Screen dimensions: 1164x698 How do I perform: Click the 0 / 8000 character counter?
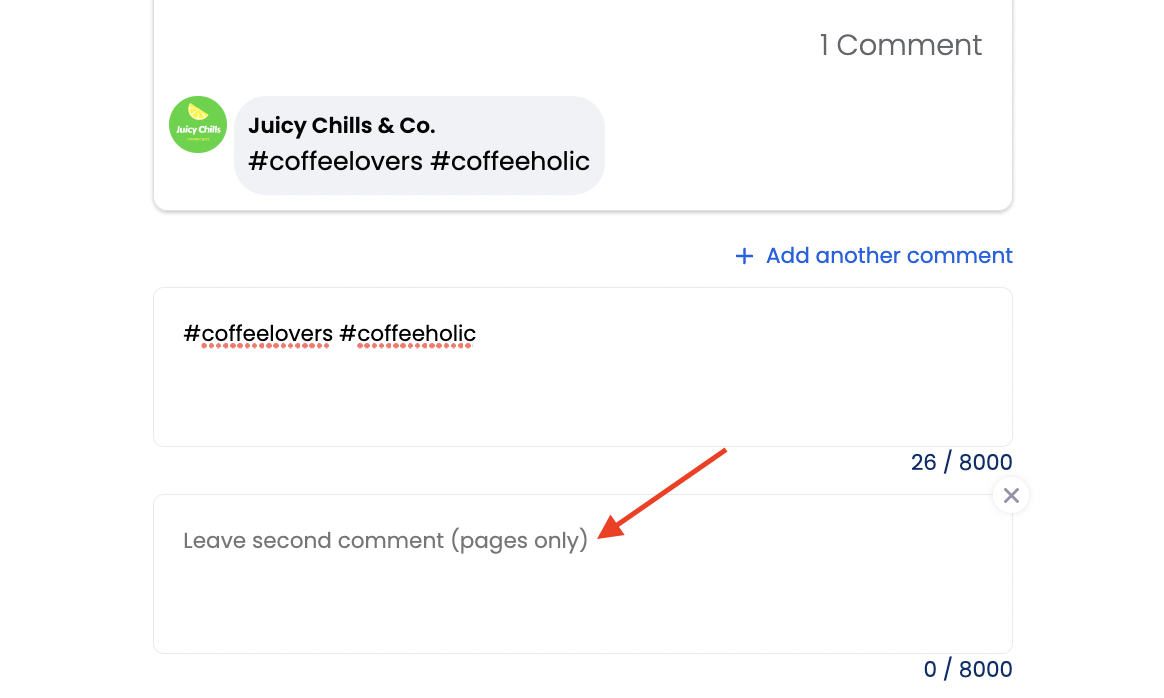tap(967, 669)
